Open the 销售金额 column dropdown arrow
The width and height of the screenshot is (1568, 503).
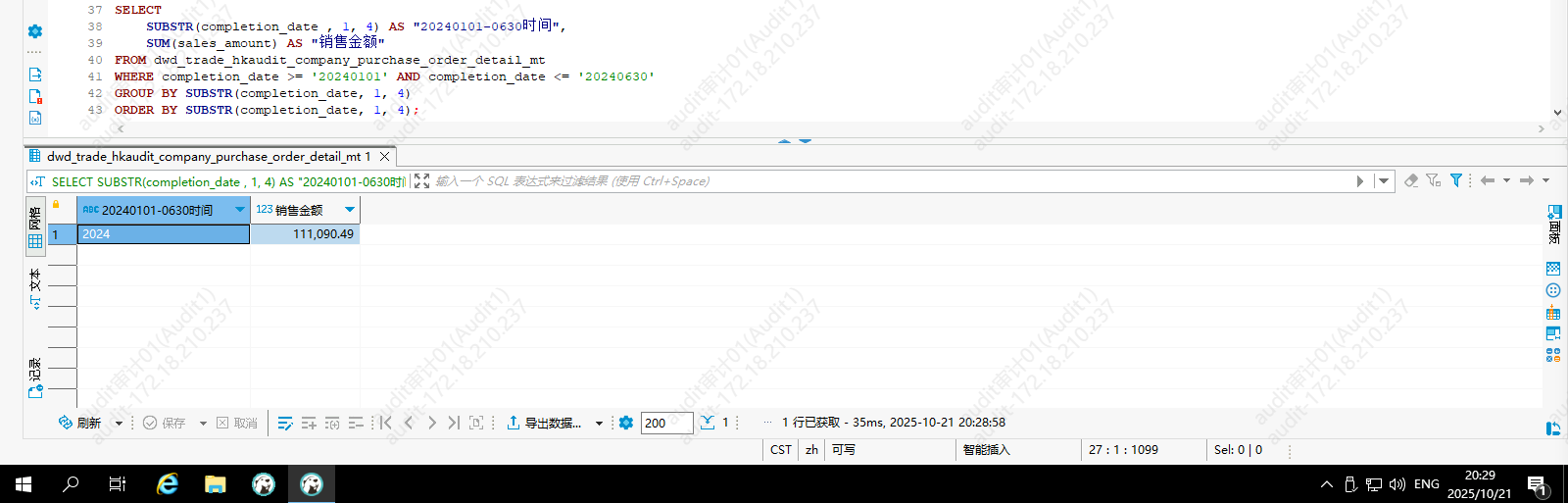[350, 210]
